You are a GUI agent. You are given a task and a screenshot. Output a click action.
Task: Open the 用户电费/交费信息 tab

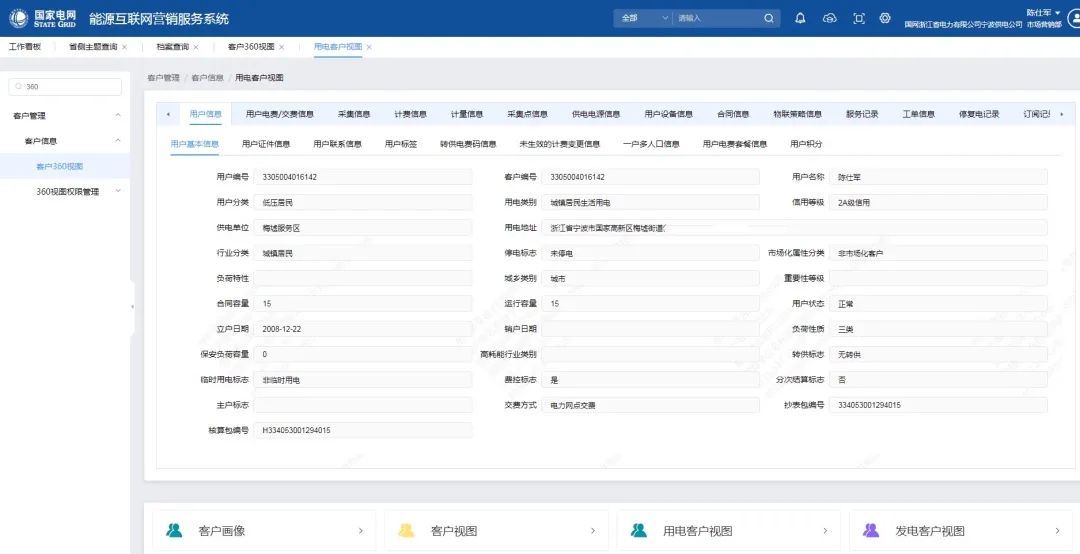click(280, 114)
